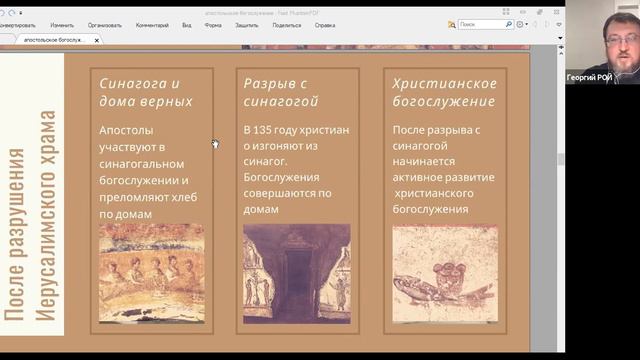This screenshot has width=640, height=360.
Task: Go to the previous search result arrow
Action: (535, 24)
